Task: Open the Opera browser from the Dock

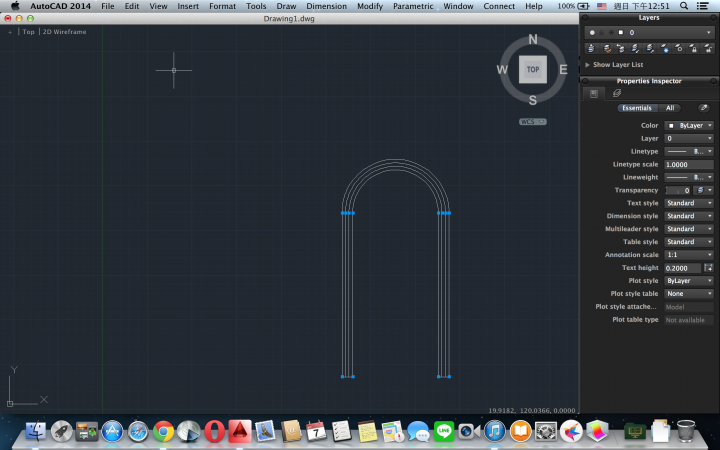Action: click(x=214, y=432)
